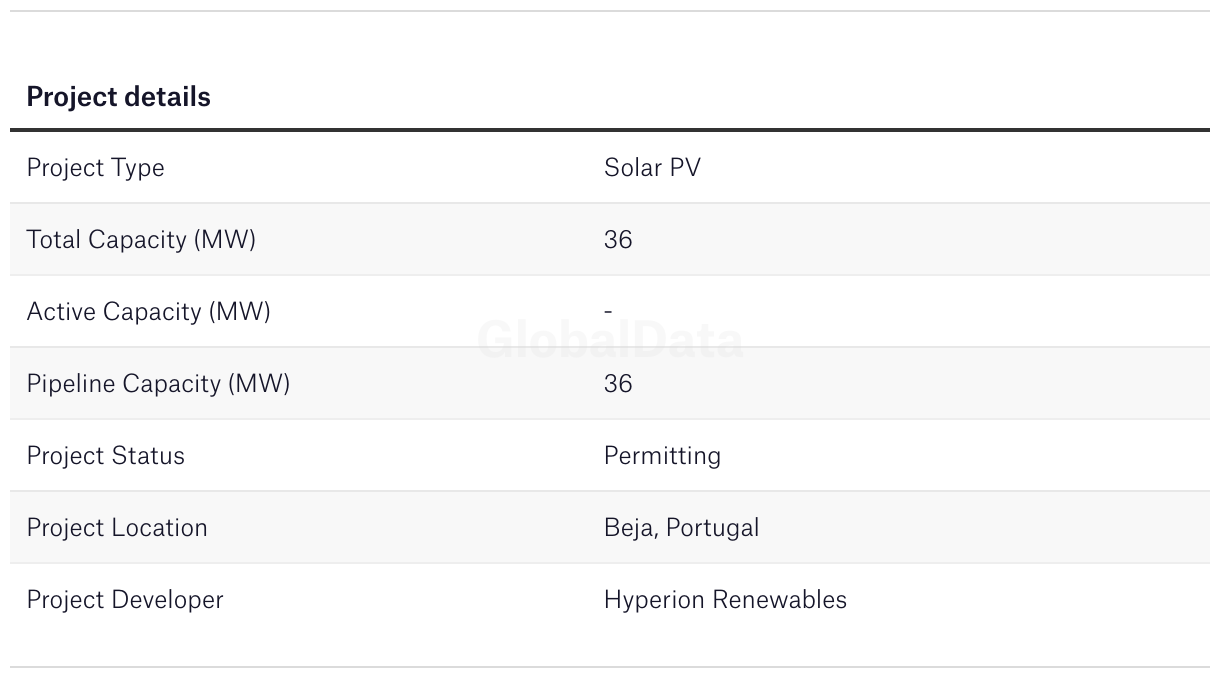This screenshot has height=678, width=1220.
Task: Click the Project Developer label
Action: click(x=125, y=600)
